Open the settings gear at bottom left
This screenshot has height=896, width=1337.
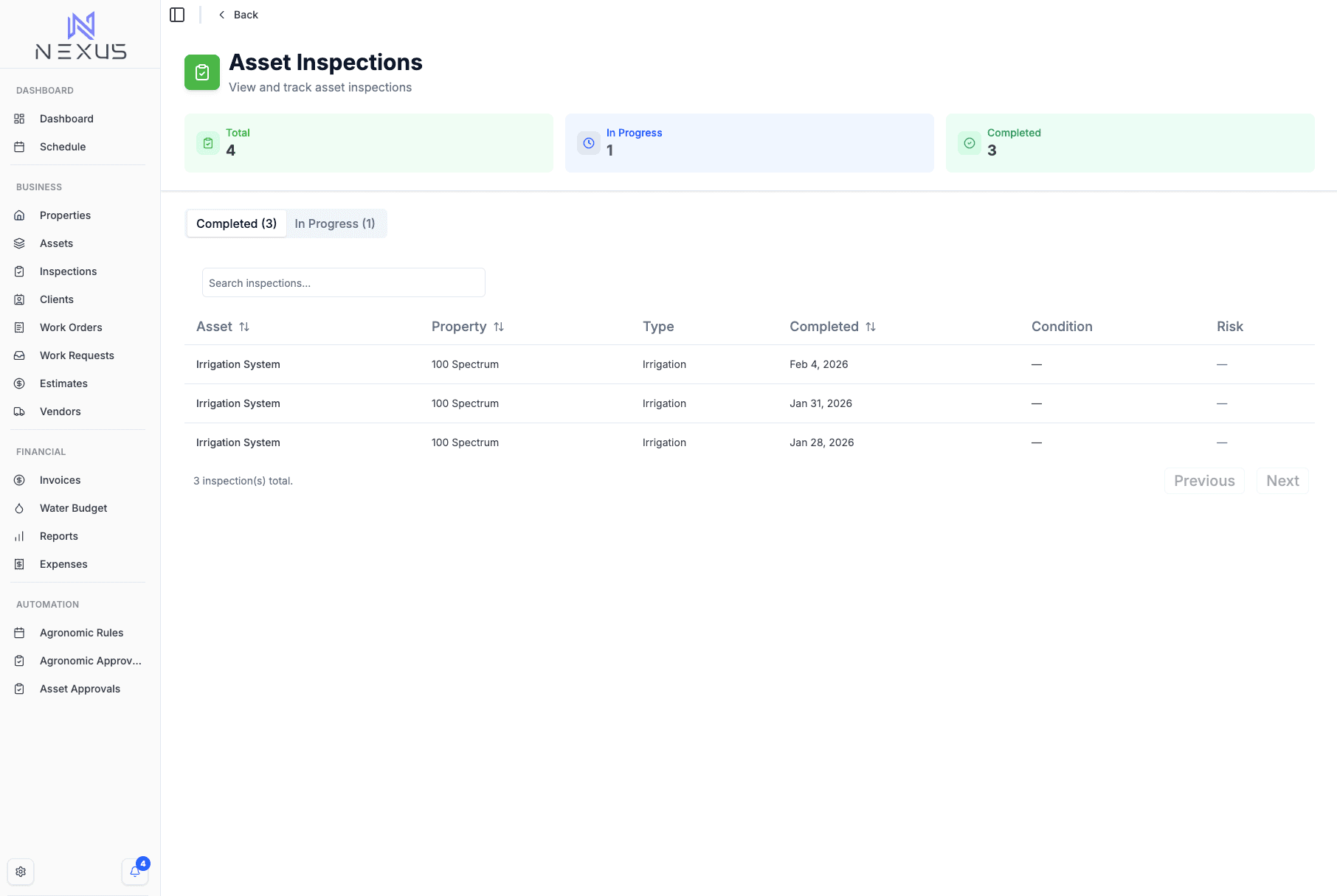tap(21, 872)
